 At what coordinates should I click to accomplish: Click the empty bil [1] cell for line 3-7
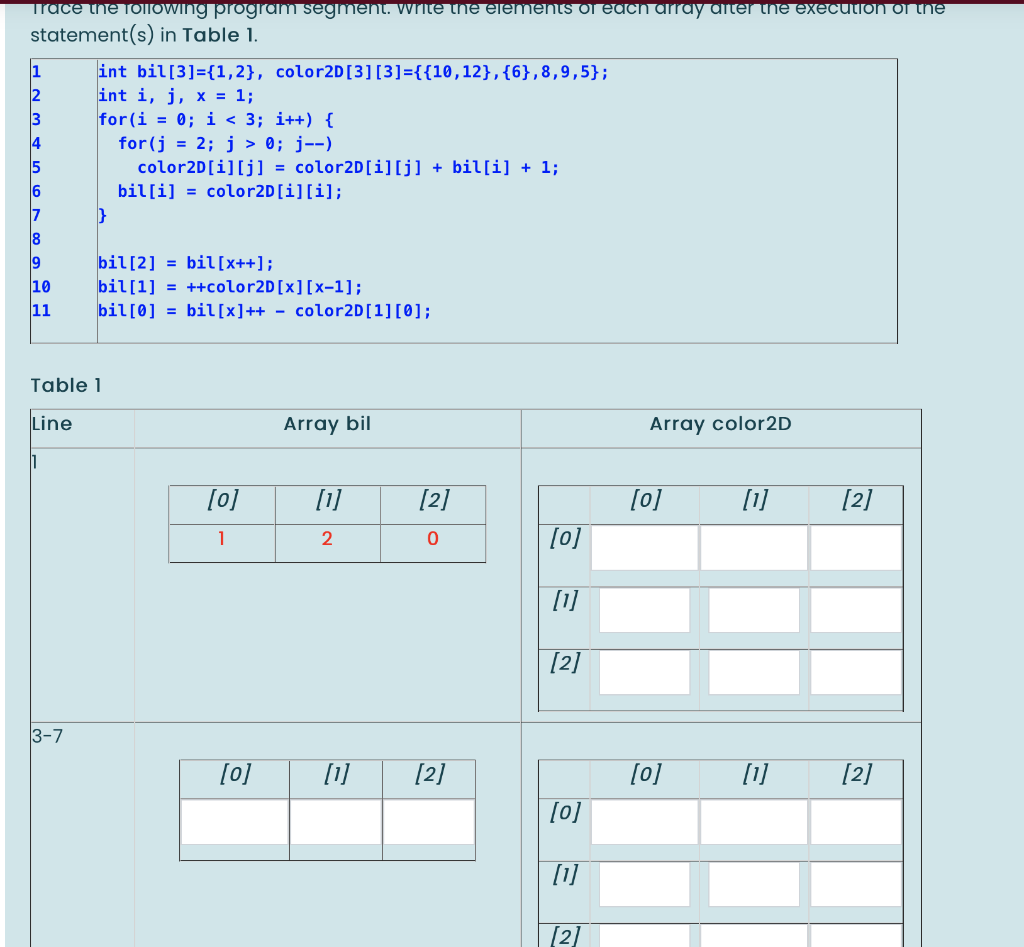[x=335, y=821]
